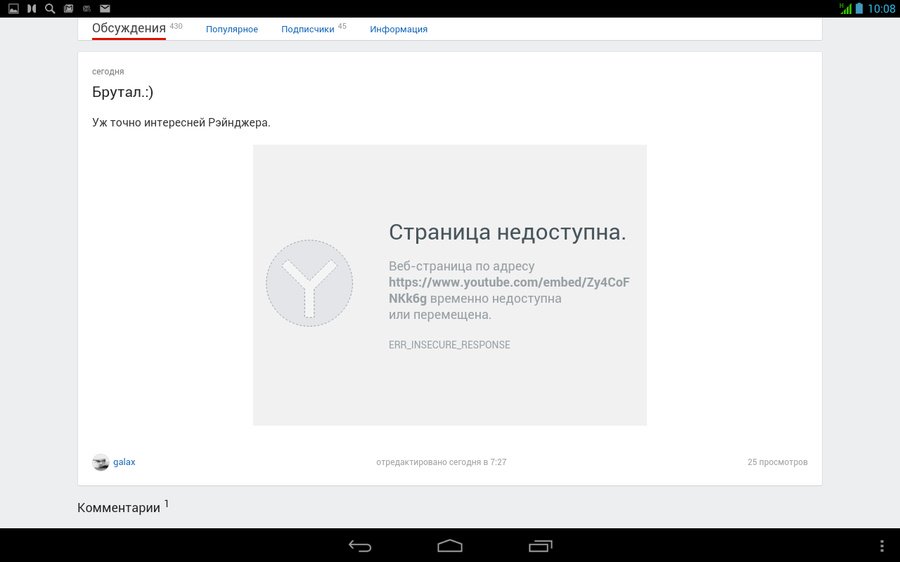
Task: Open the Обсуждения tab
Action: pyautogui.click(x=129, y=28)
